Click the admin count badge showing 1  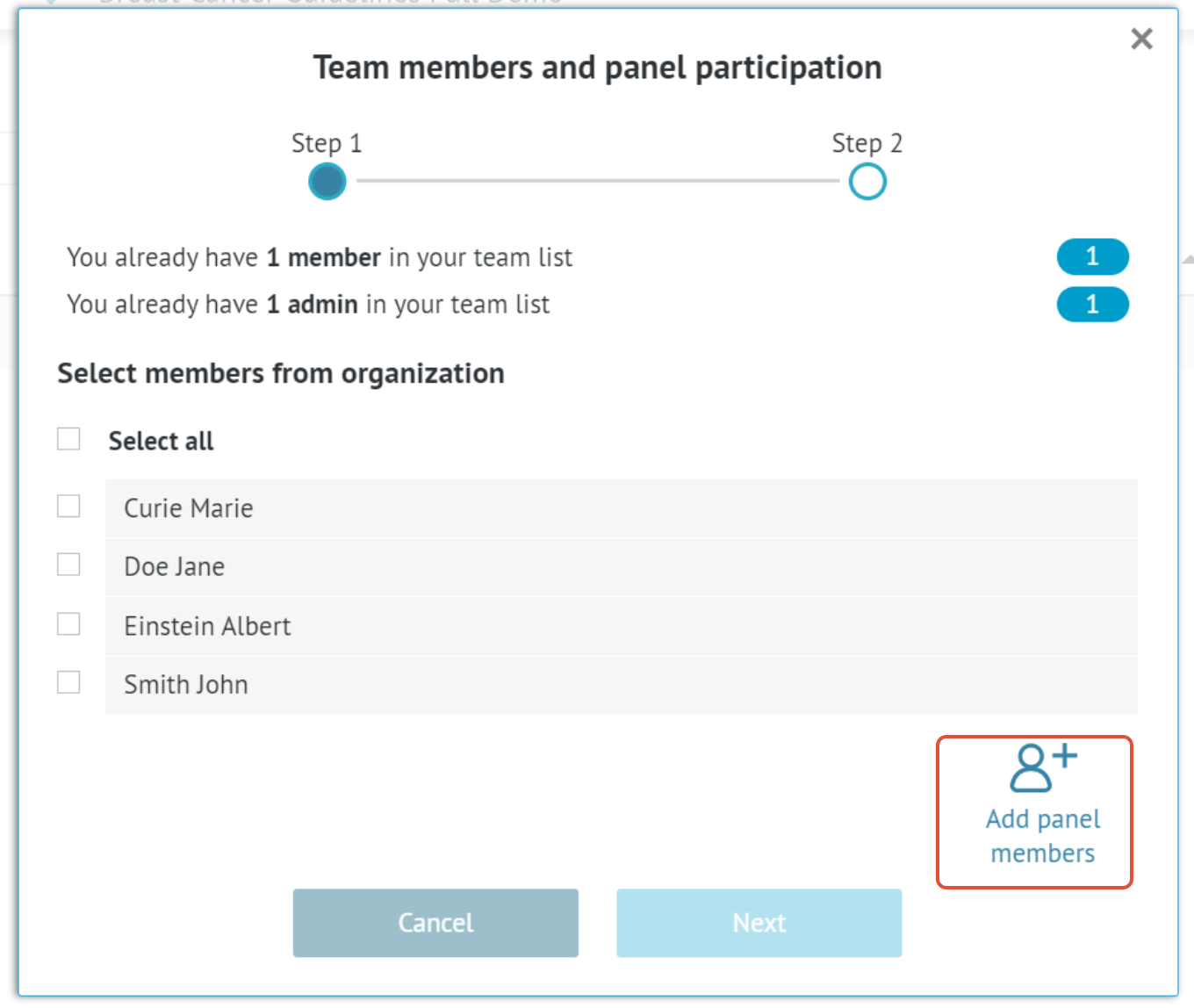click(1092, 305)
